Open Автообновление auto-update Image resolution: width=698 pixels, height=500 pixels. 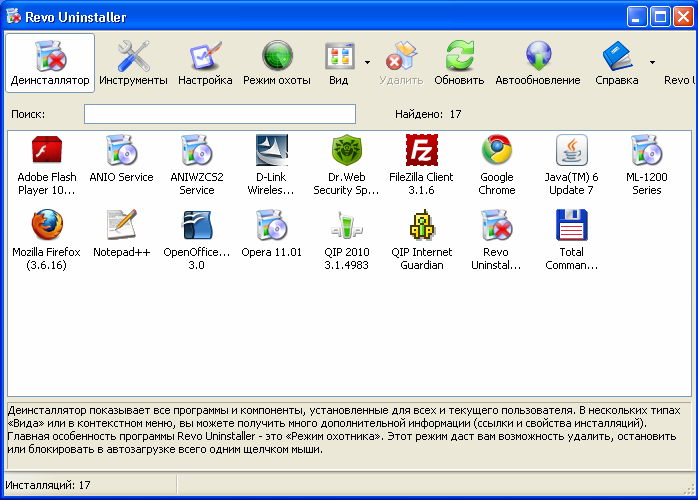tap(538, 63)
